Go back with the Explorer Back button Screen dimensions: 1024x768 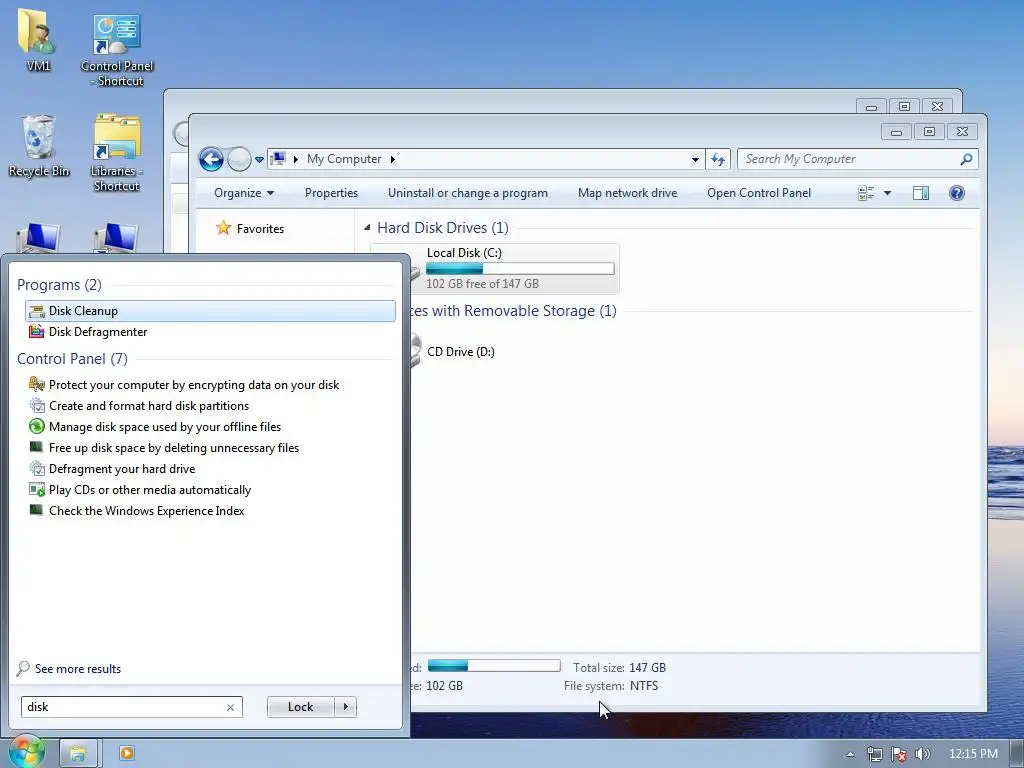(x=211, y=159)
